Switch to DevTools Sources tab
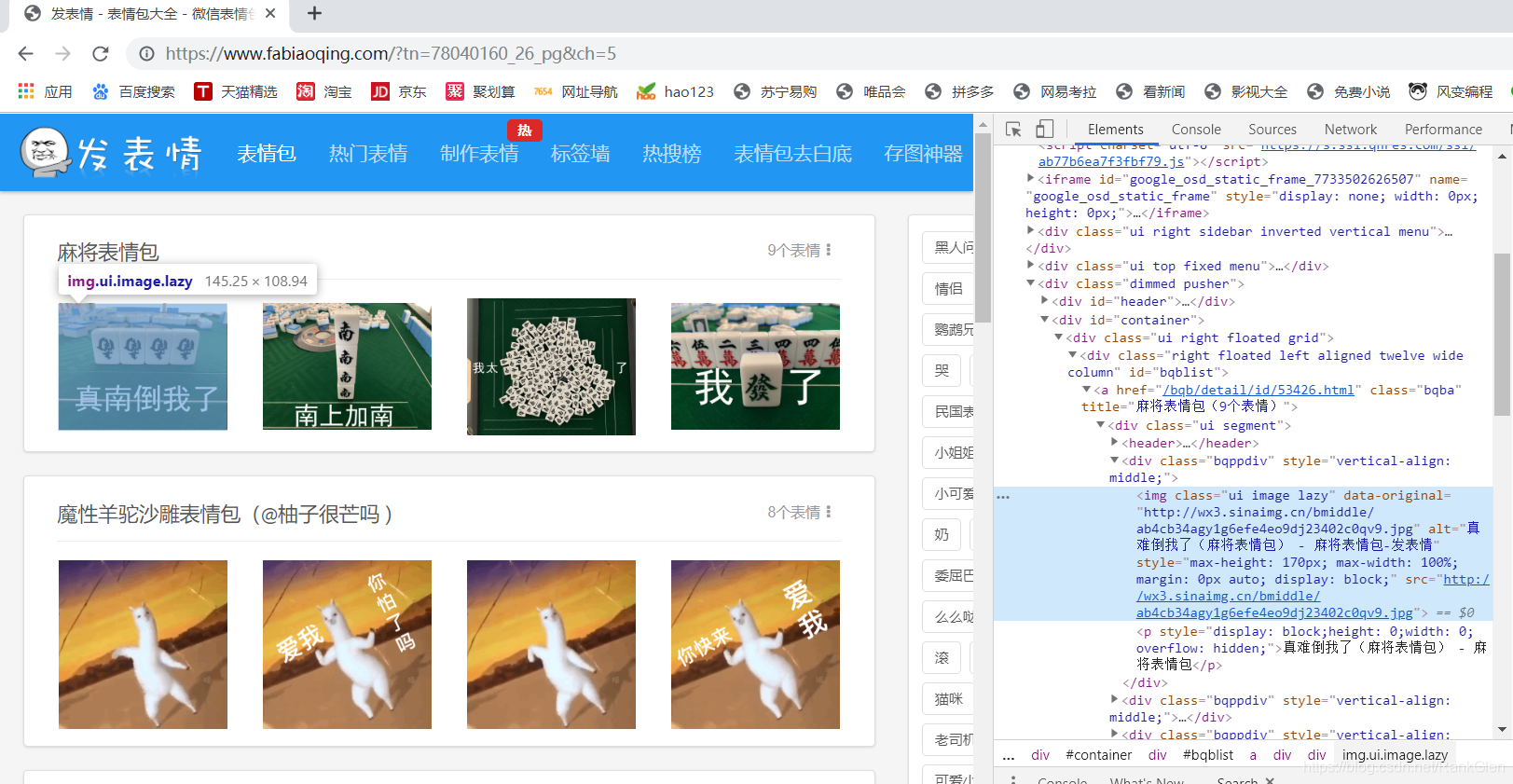Viewport: 1513px width, 784px height. (1272, 130)
